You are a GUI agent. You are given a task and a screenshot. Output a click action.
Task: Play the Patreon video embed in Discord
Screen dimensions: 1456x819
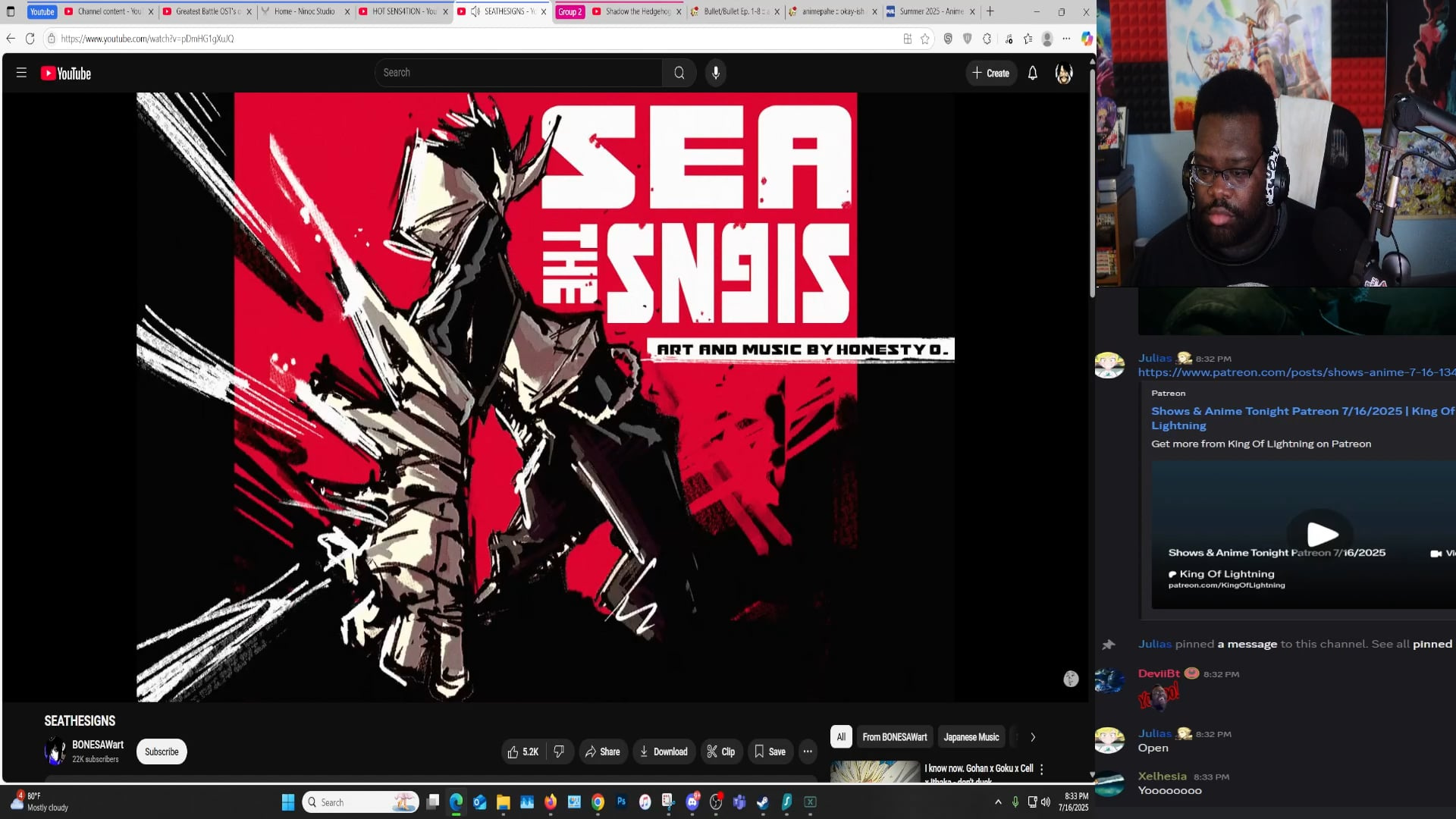(1322, 534)
